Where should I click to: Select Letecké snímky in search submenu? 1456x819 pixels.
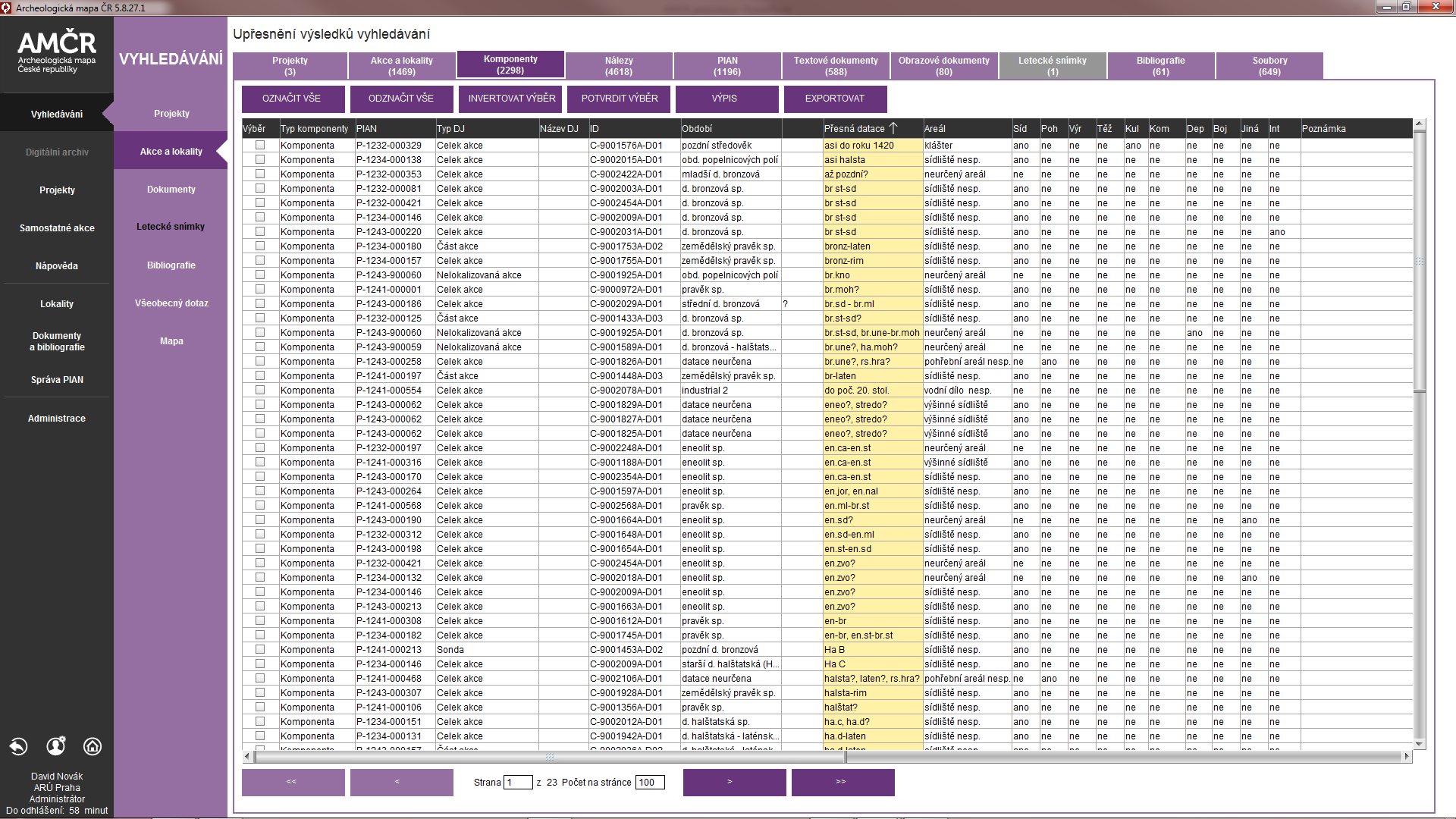coord(171,227)
